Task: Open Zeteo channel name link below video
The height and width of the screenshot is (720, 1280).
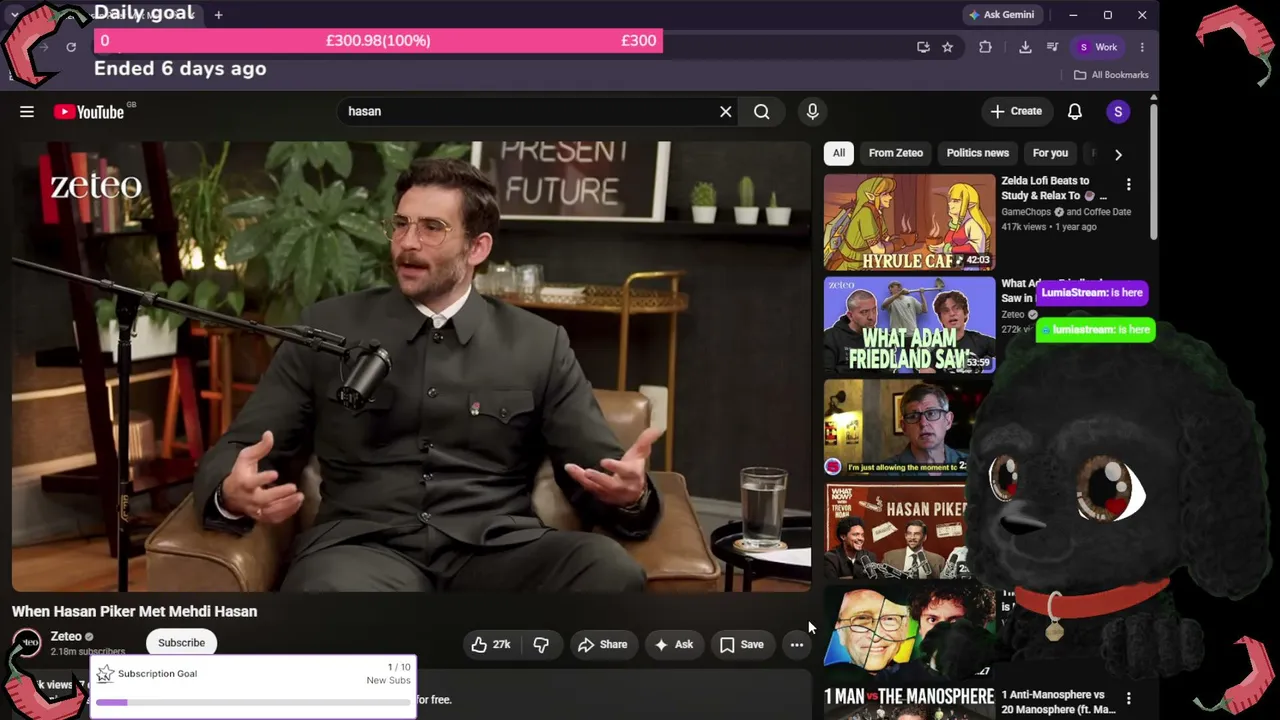Action: tap(66, 636)
